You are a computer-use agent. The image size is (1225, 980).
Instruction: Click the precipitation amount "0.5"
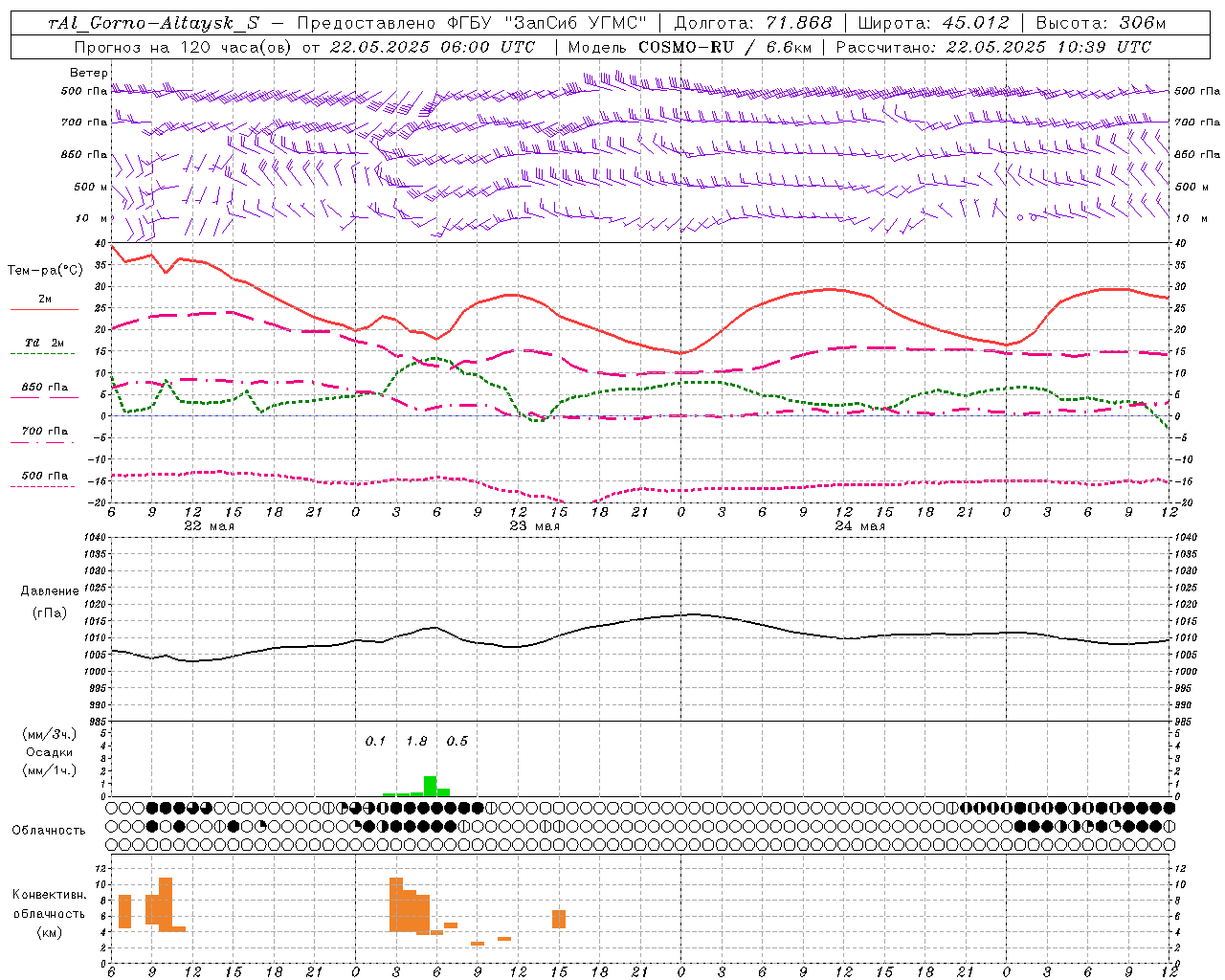(457, 742)
